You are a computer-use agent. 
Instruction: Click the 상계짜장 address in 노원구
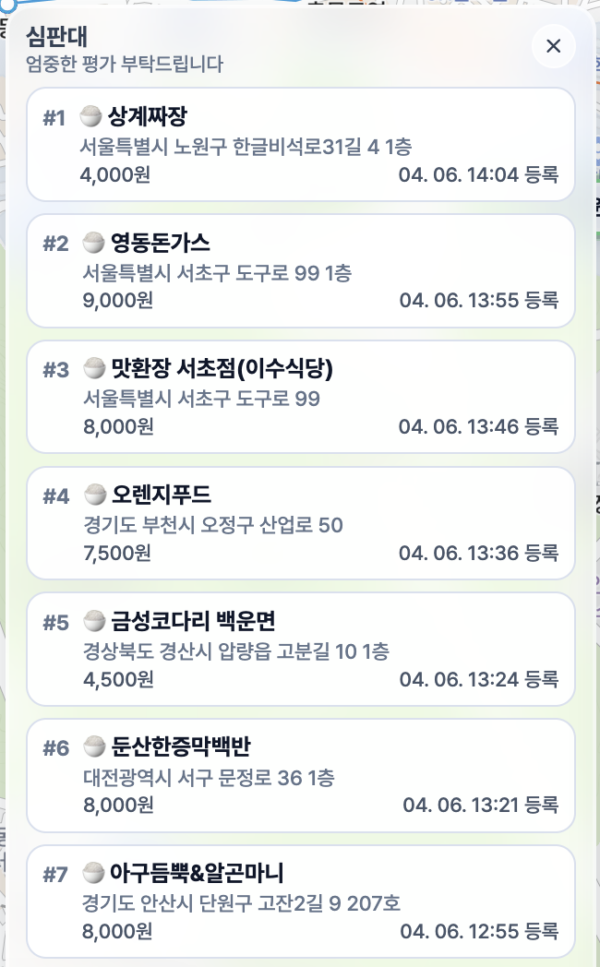[x=246, y=147]
